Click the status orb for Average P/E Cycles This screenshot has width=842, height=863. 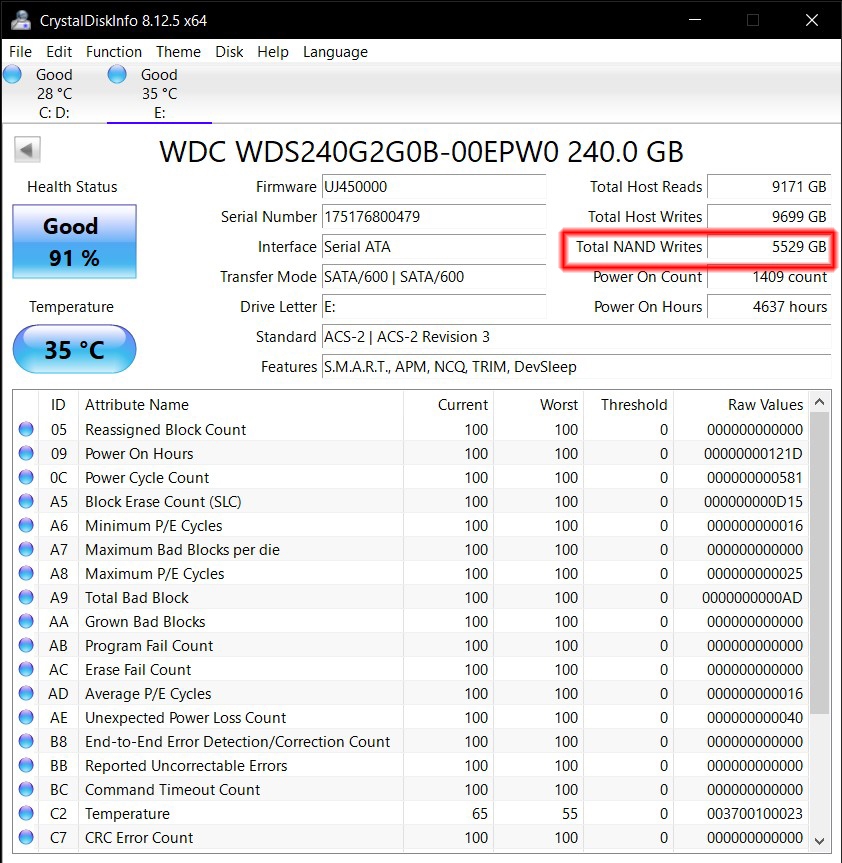(x=26, y=693)
